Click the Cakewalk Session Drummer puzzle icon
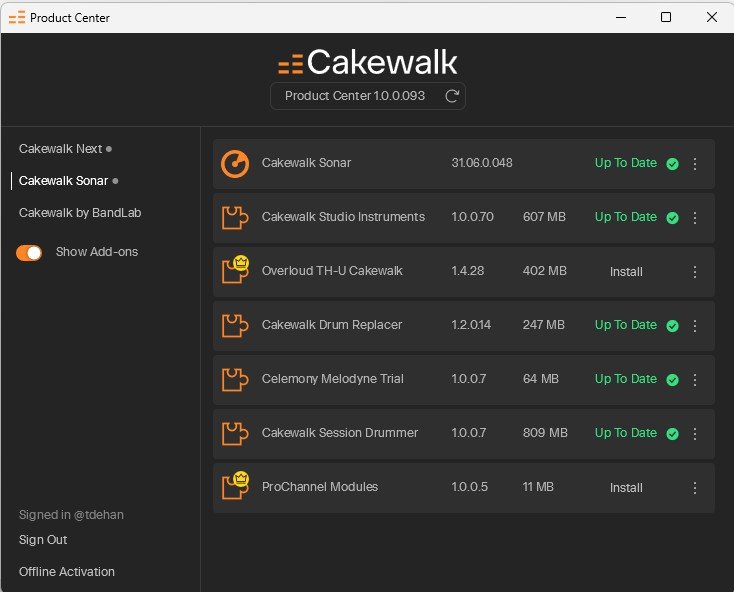This screenshot has width=734, height=592. pyautogui.click(x=235, y=433)
